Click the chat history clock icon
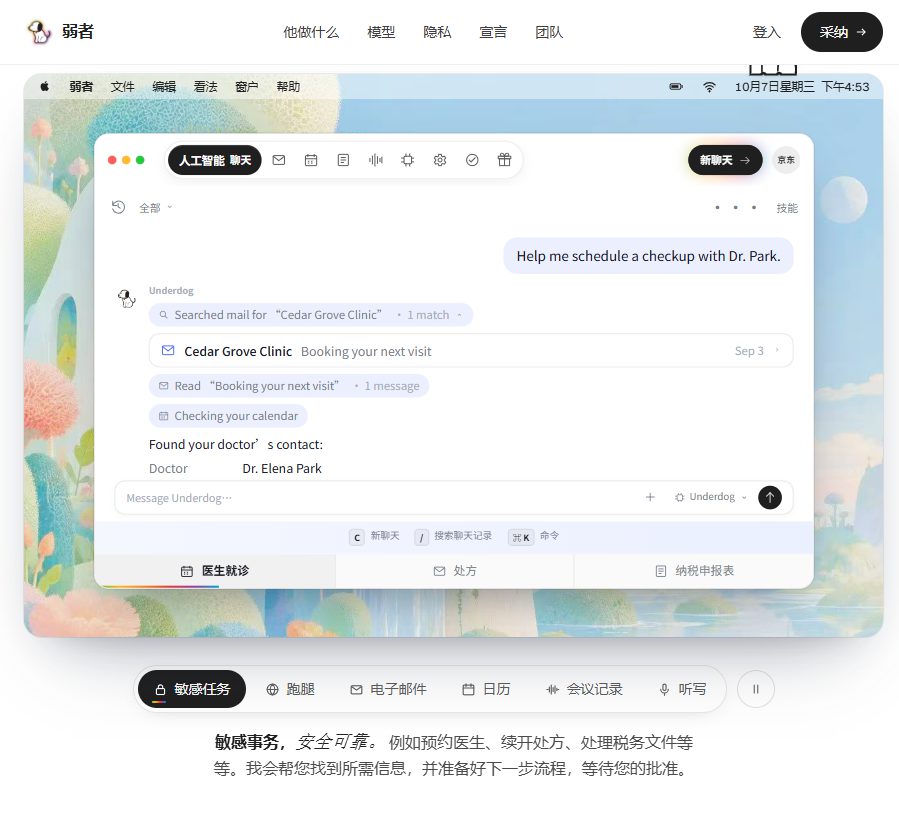899x814 pixels. click(x=118, y=207)
